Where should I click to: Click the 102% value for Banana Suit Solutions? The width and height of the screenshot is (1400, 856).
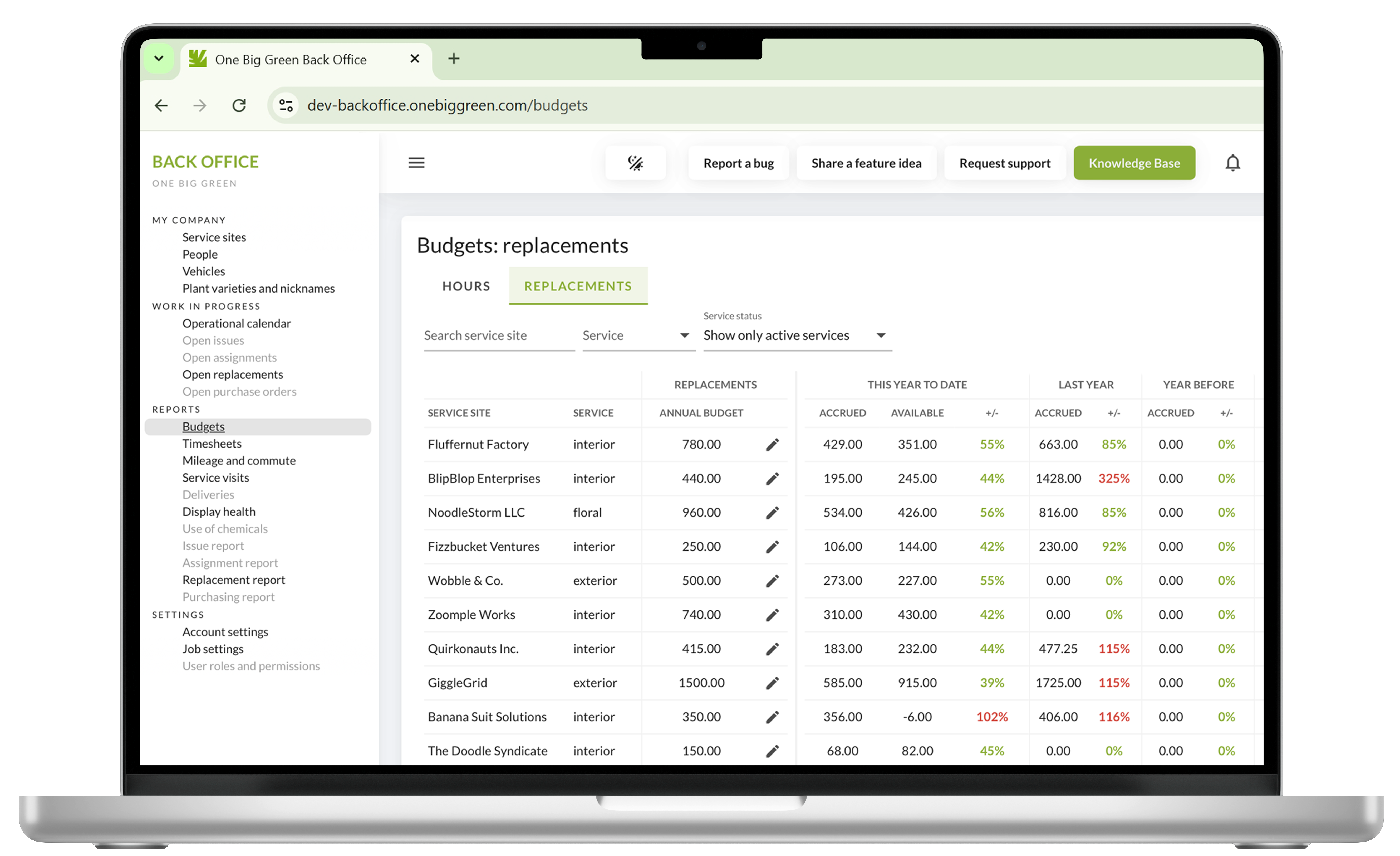(992, 717)
